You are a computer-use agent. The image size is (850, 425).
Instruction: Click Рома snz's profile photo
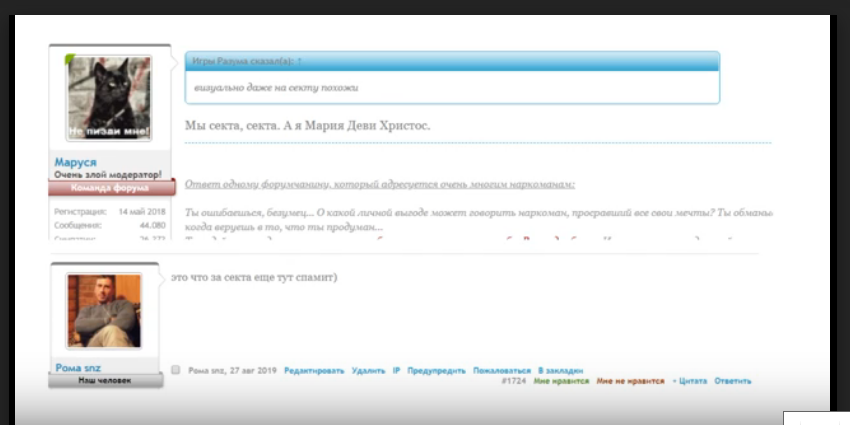coord(104,310)
